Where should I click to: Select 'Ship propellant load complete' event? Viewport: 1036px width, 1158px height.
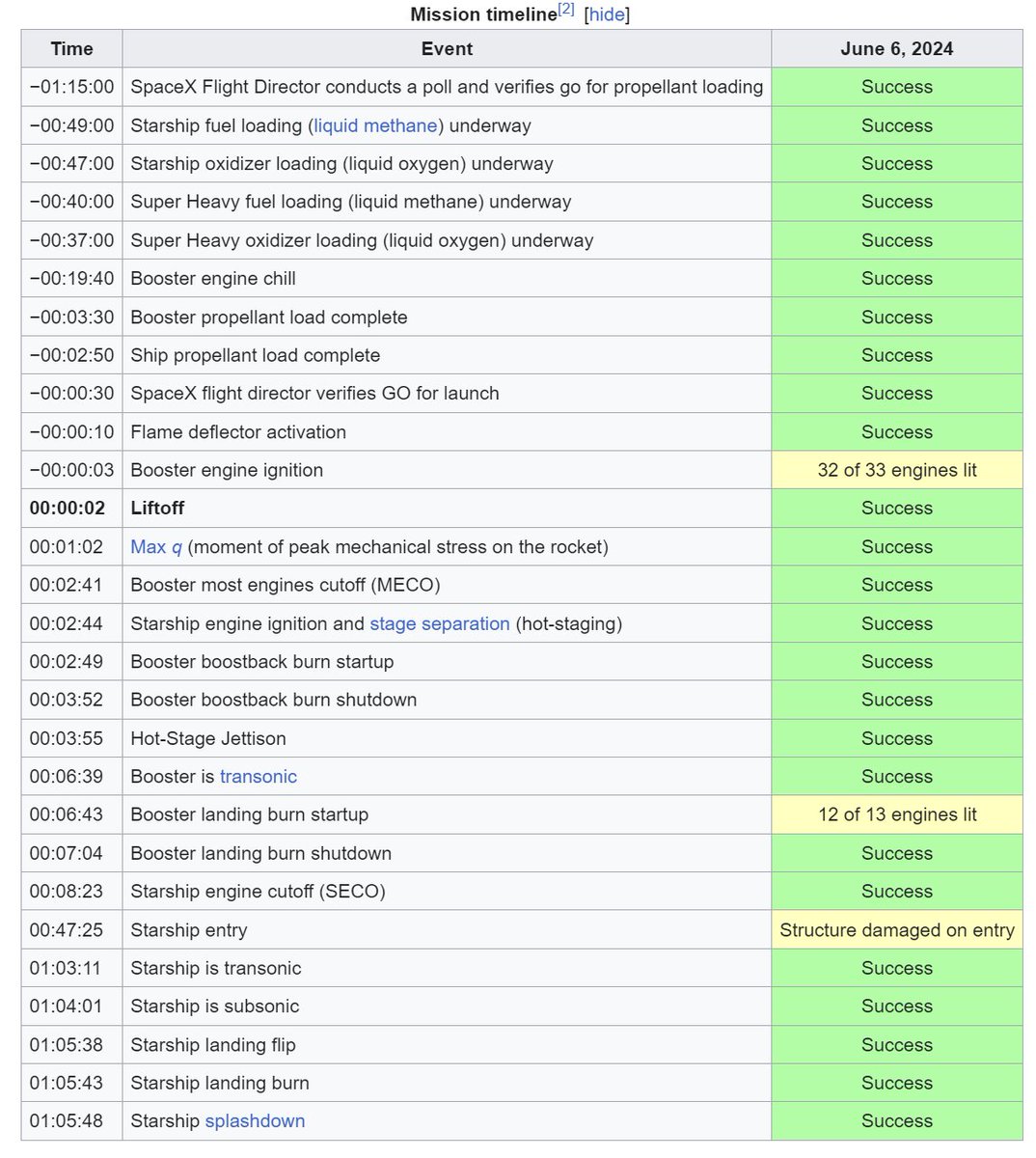coord(256,355)
